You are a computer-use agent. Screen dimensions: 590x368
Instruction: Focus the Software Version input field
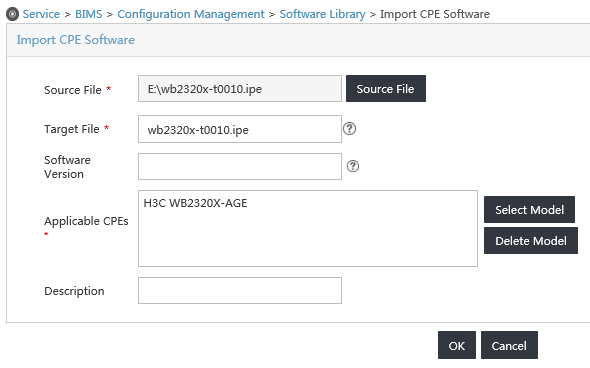(240, 166)
